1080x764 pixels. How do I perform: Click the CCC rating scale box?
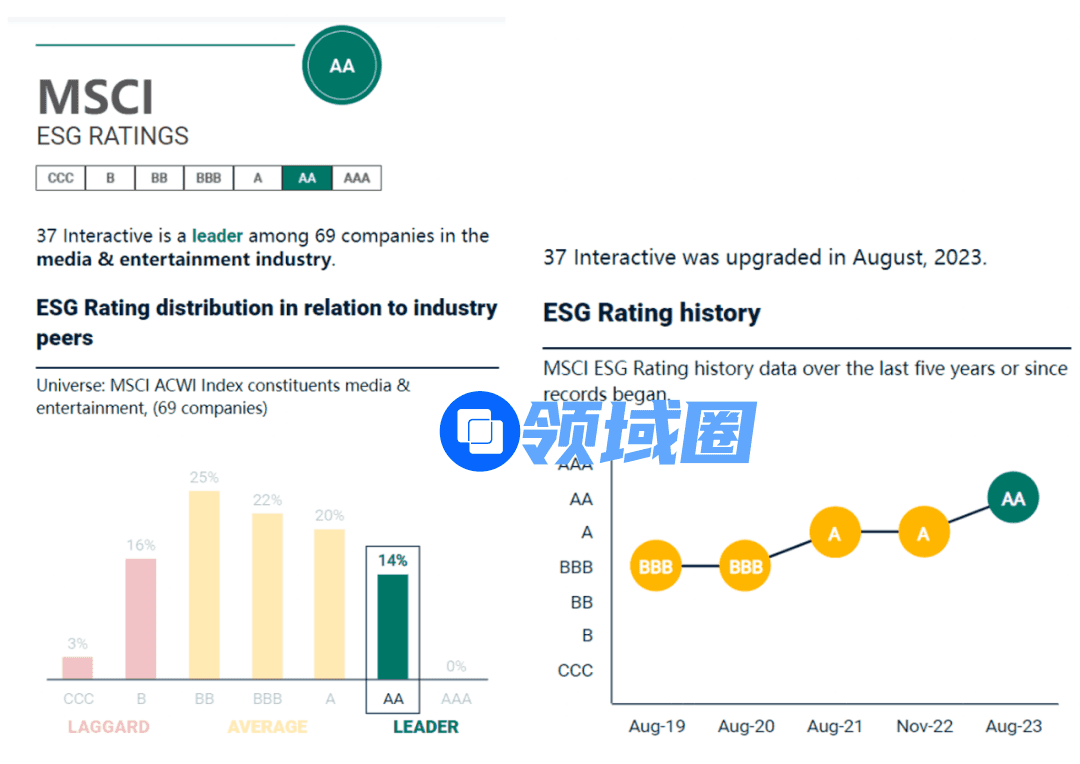(x=61, y=178)
